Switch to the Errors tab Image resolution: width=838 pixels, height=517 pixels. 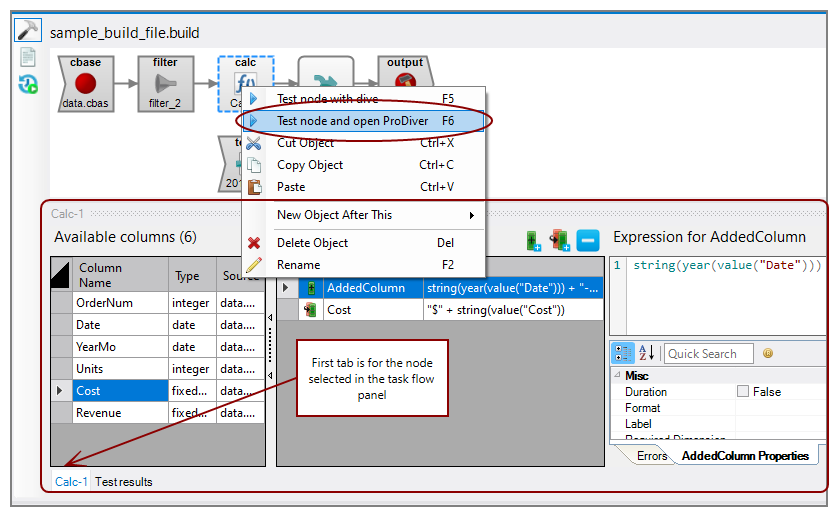(x=652, y=456)
